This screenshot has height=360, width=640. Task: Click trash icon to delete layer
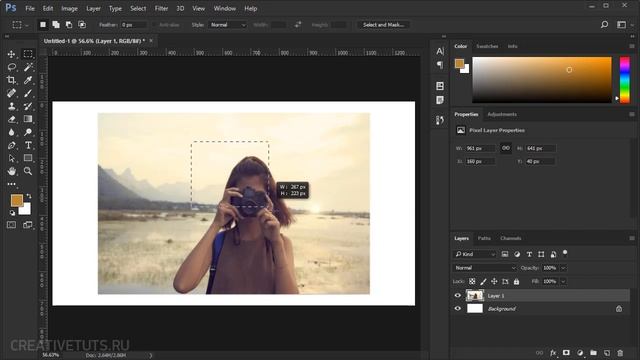click(620, 353)
